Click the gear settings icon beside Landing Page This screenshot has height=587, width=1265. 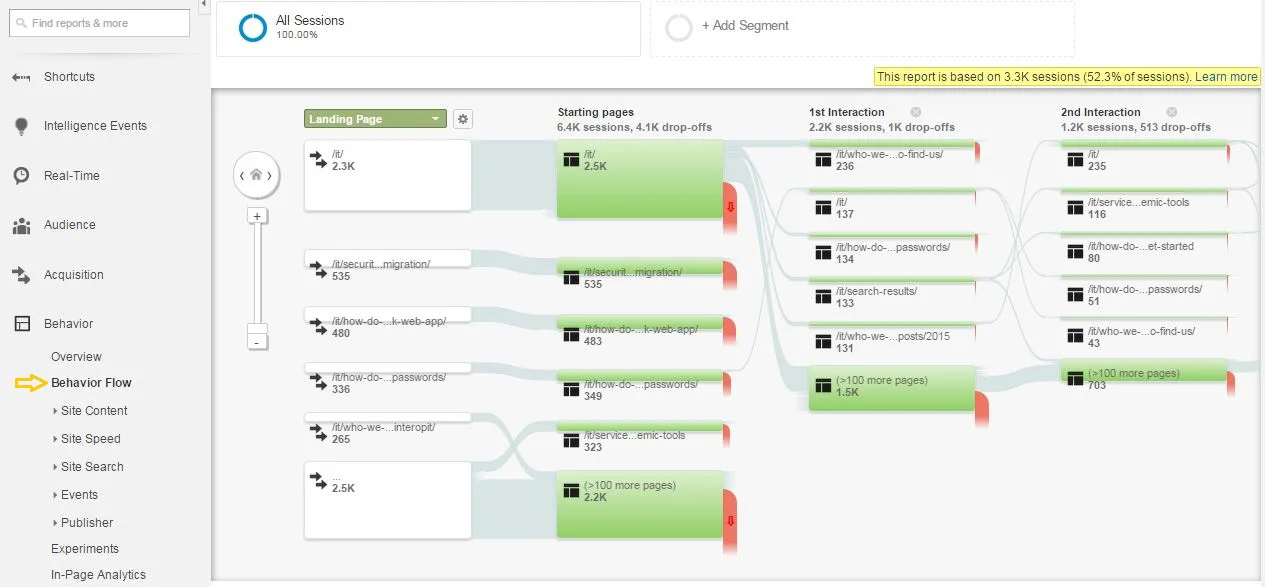pyautogui.click(x=462, y=119)
